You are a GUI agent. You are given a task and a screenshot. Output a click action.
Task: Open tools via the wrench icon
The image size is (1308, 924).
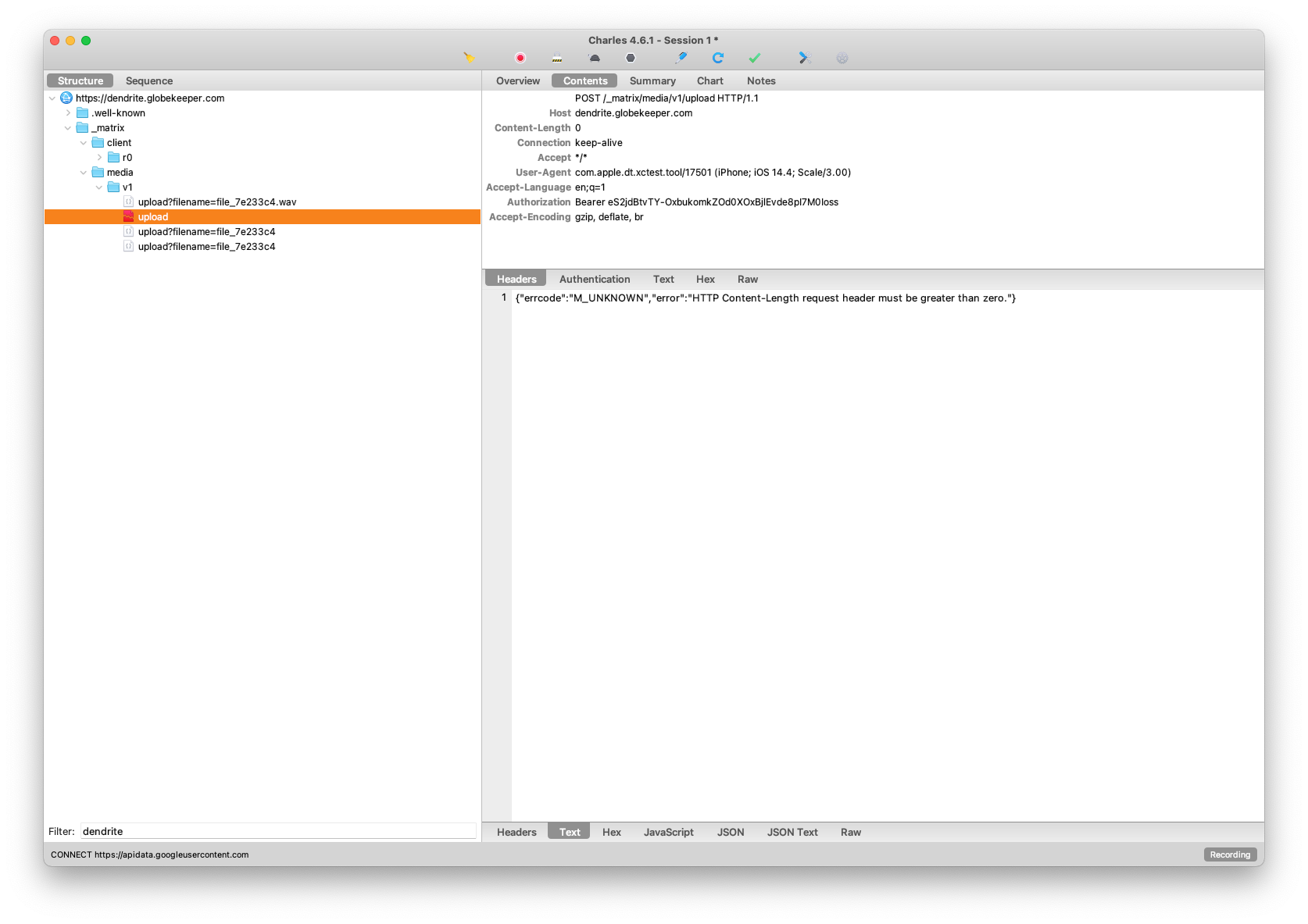click(804, 58)
